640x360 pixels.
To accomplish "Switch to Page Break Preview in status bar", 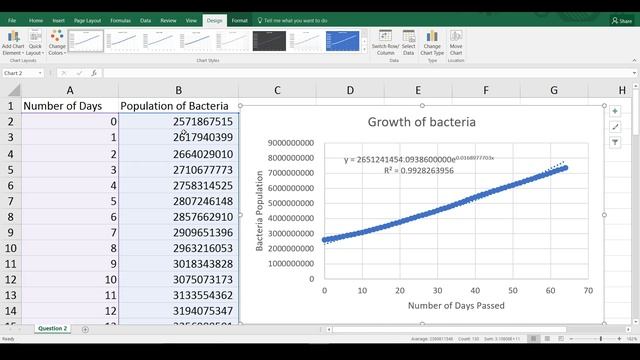I will pos(561,339).
